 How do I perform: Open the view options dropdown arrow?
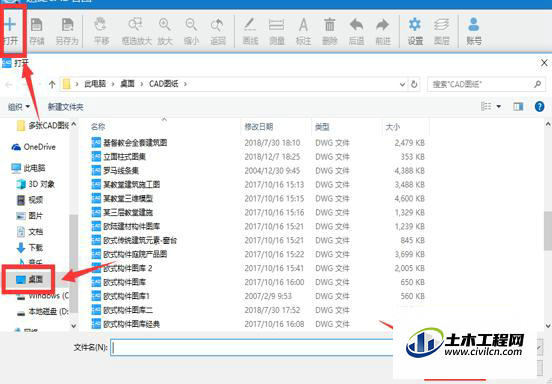click(499, 106)
